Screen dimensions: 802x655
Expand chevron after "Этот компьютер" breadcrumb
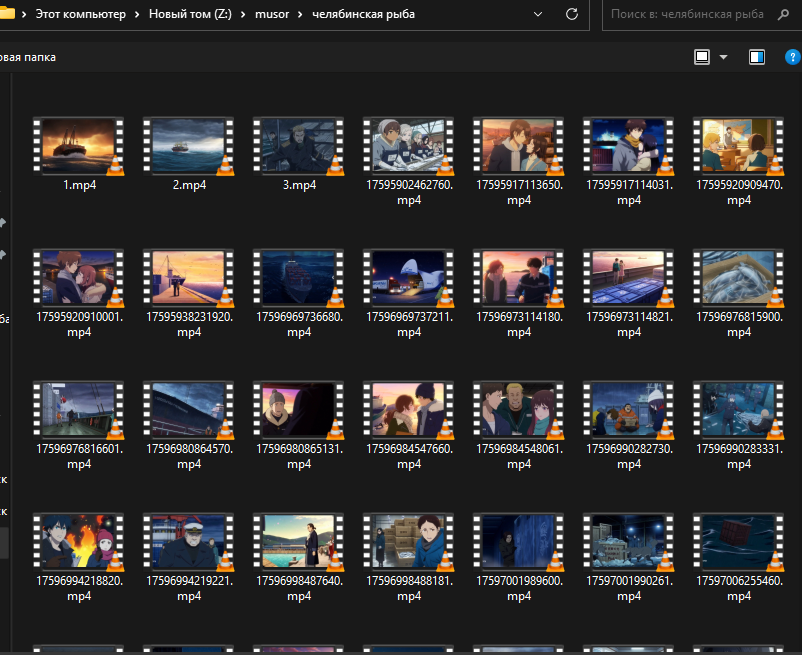point(135,15)
